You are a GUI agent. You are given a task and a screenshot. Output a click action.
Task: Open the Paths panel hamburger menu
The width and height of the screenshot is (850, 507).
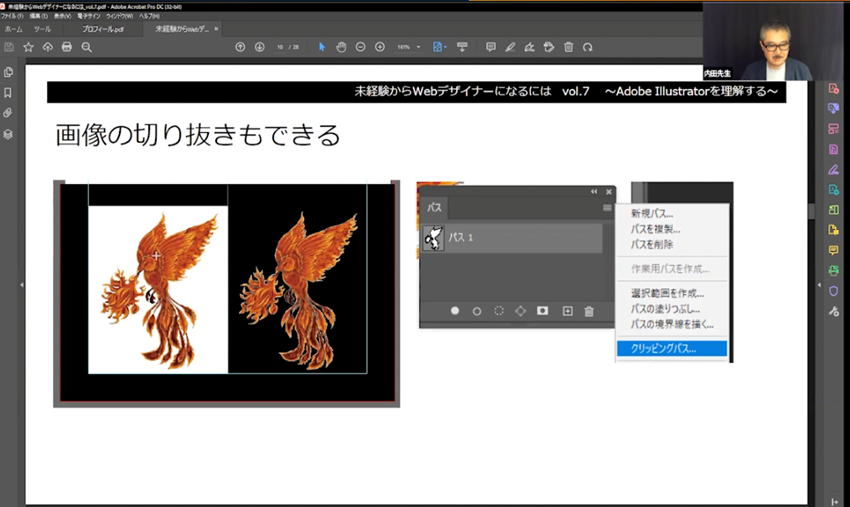click(x=607, y=208)
